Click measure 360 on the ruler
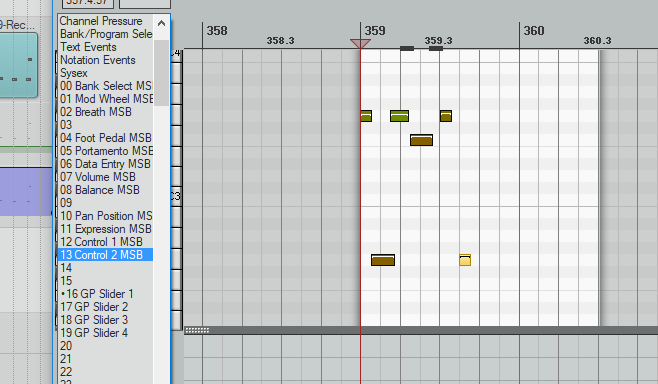The width and height of the screenshot is (658, 384). (534, 31)
